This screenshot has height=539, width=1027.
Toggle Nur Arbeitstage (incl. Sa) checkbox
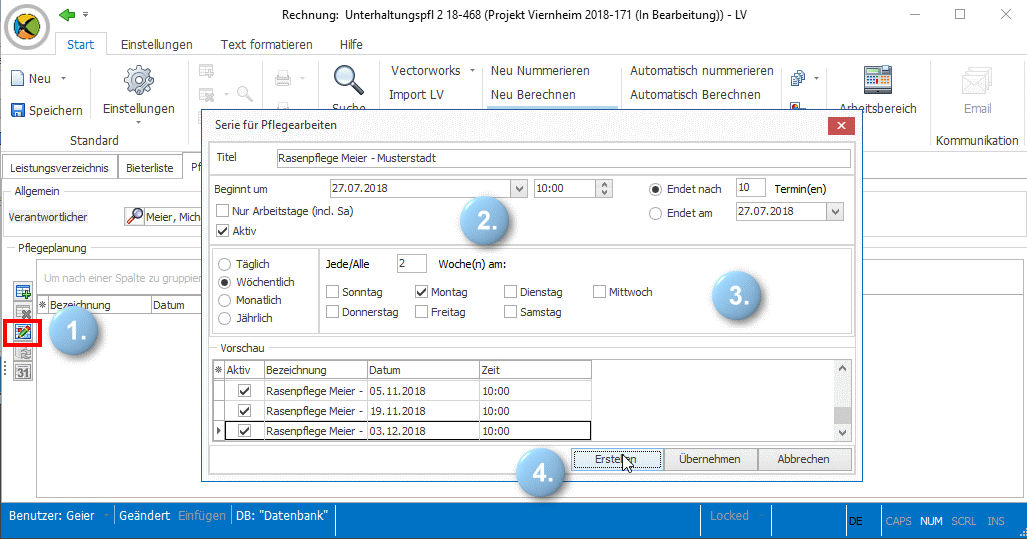pos(223,211)
